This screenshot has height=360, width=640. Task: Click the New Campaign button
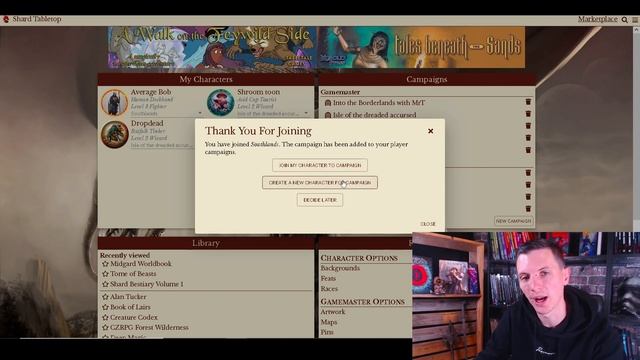click(513, 221)
